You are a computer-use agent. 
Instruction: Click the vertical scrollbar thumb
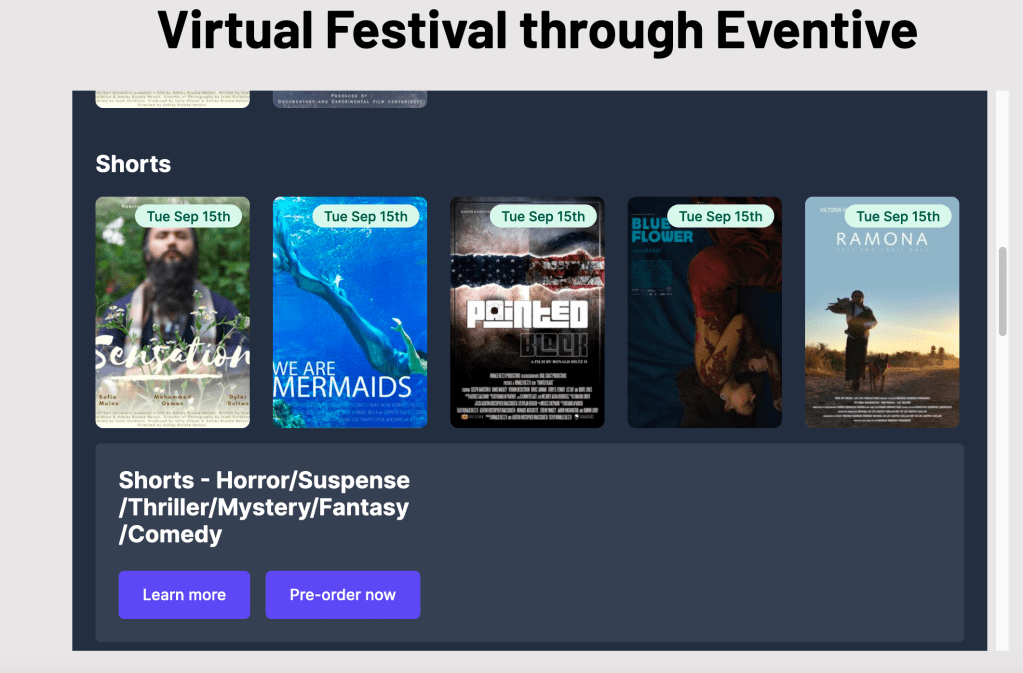(1002, 290)
